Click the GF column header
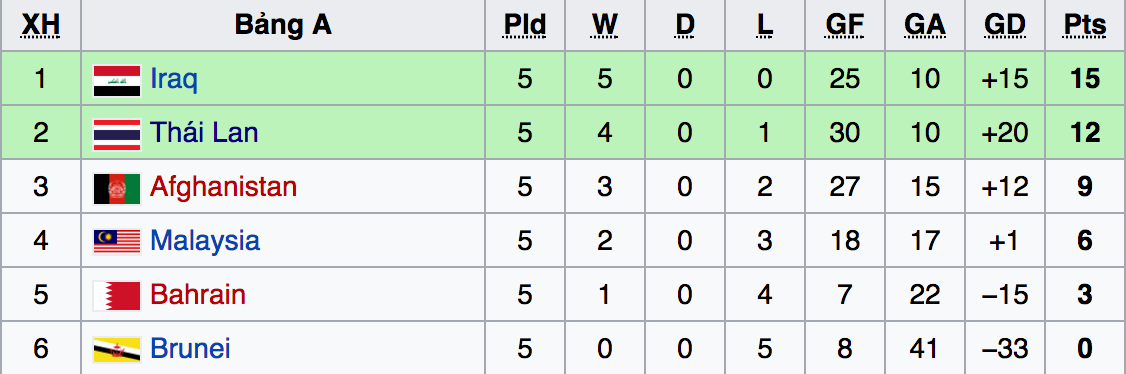The height and width of the screenshot is (374, 1126). 844,26
